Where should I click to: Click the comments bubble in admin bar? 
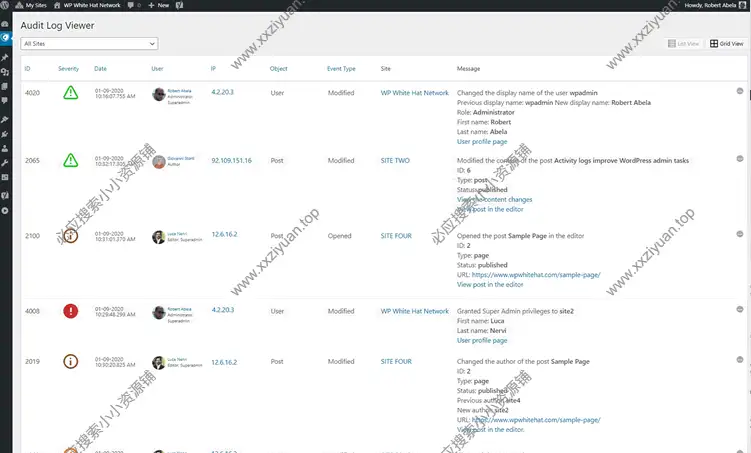click(x=131, y=5)
